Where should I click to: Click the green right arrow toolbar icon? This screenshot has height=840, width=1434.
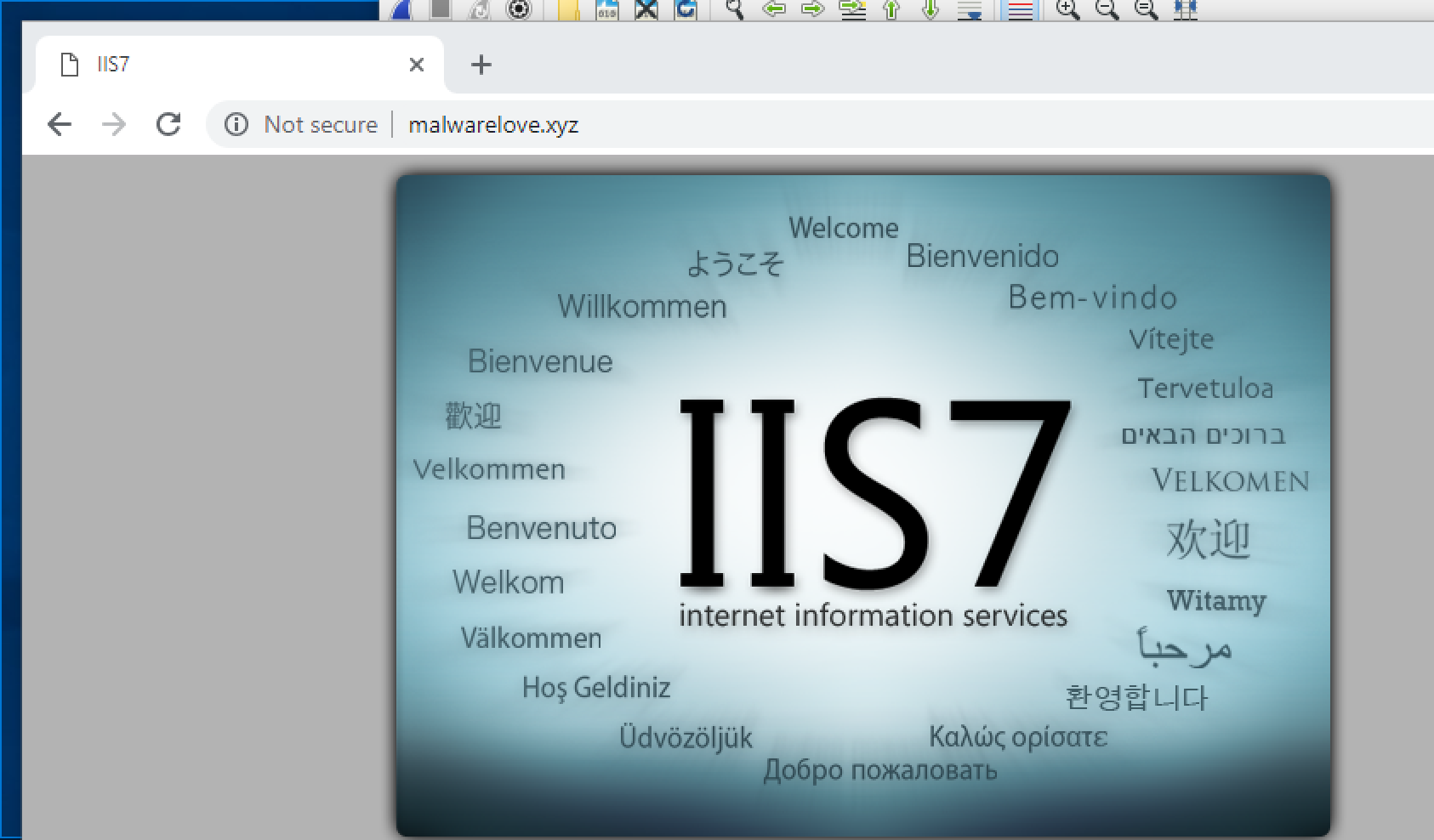click(x=811, y=10)
